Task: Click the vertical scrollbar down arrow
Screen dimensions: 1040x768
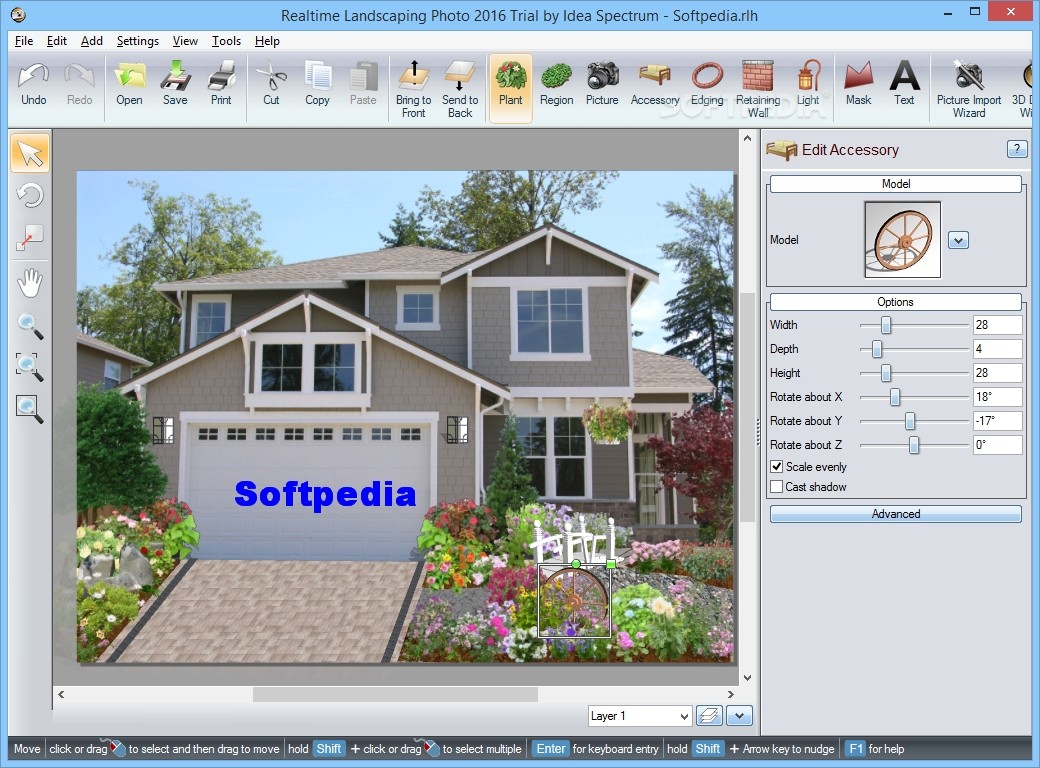Action: coord(748,678)
